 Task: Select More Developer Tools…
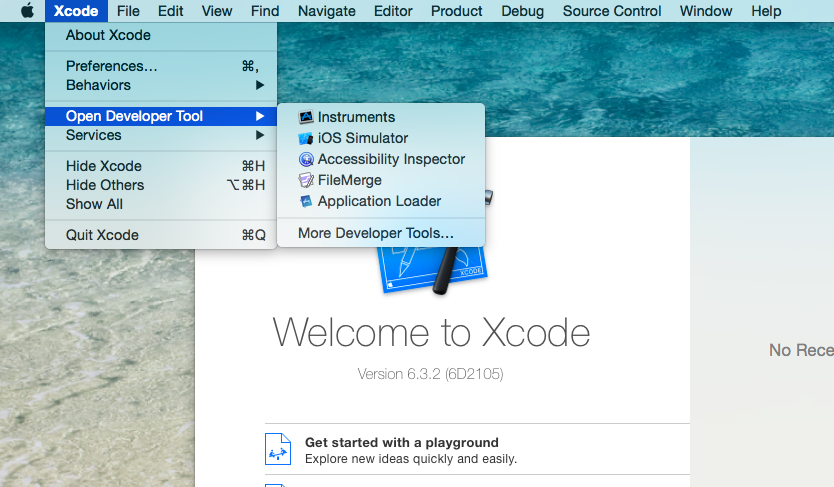click(x=381, y=233)
